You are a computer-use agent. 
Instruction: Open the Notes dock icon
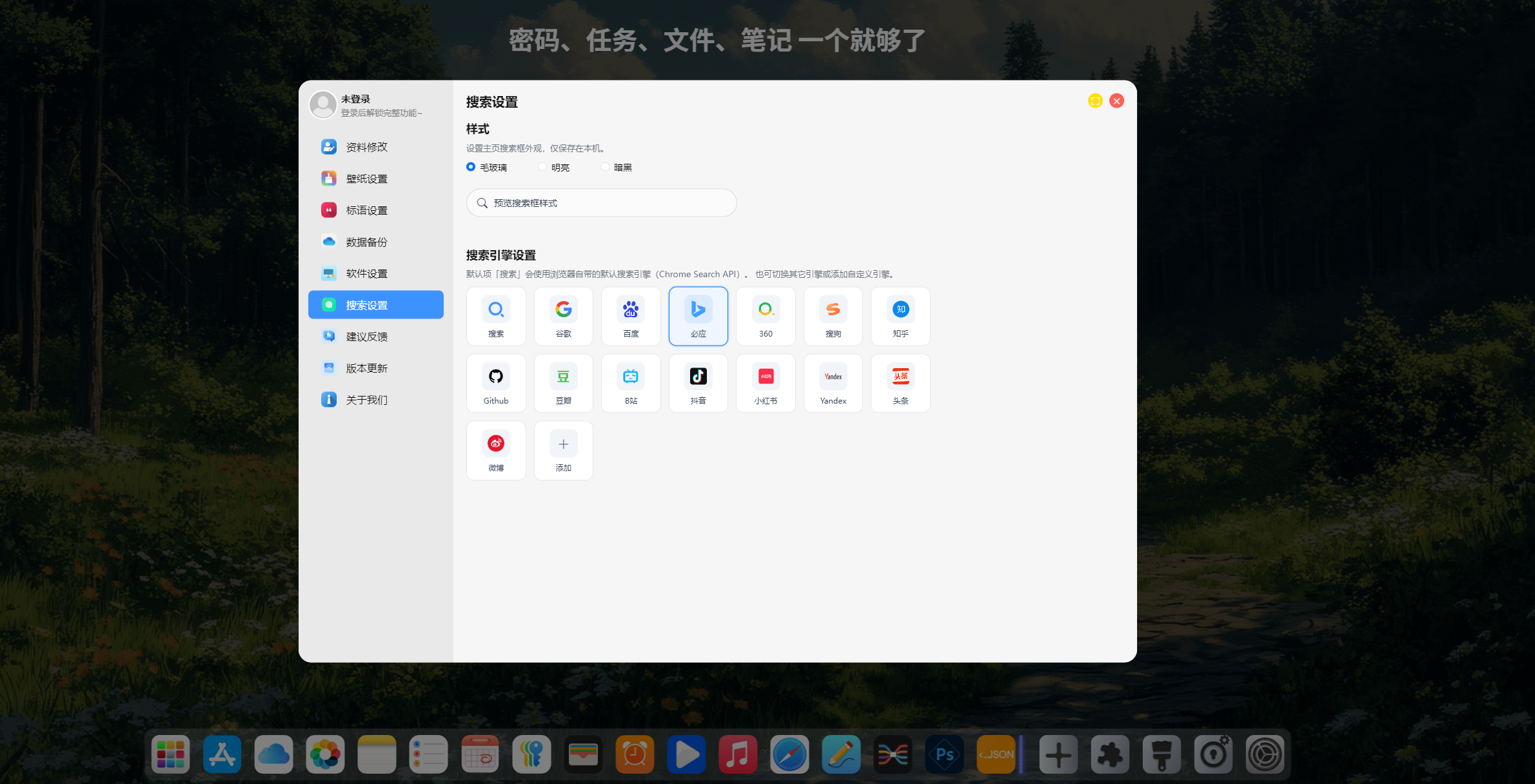[x=377, y=754]
